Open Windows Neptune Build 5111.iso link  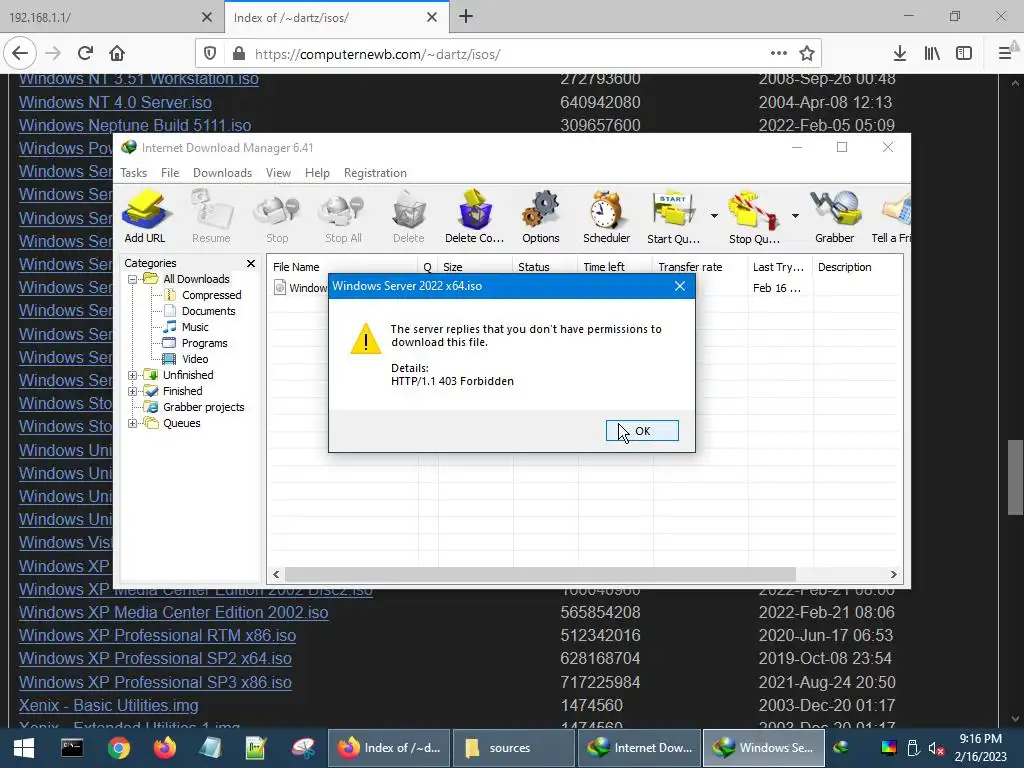(135, 125)
